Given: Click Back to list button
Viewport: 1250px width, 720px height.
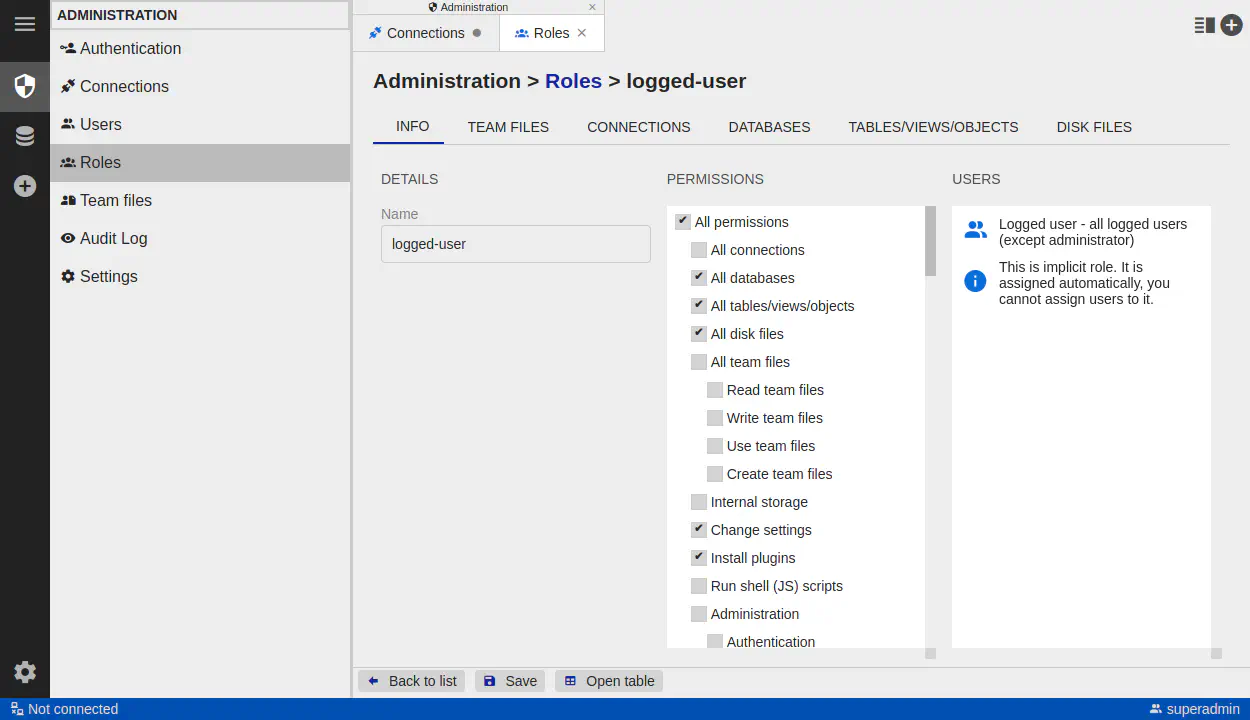Looking at the screenshot, I should tap(412, 681).
